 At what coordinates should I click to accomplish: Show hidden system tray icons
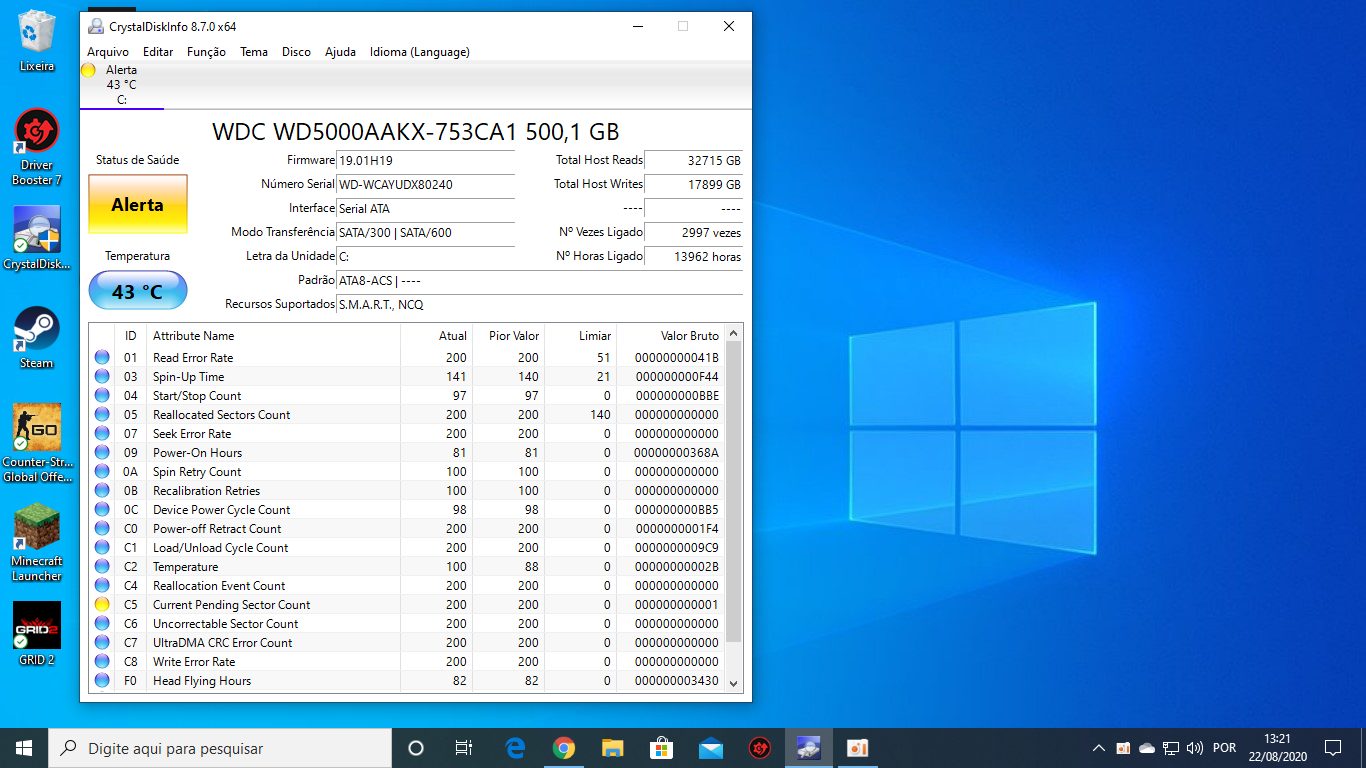(1099, 748)
